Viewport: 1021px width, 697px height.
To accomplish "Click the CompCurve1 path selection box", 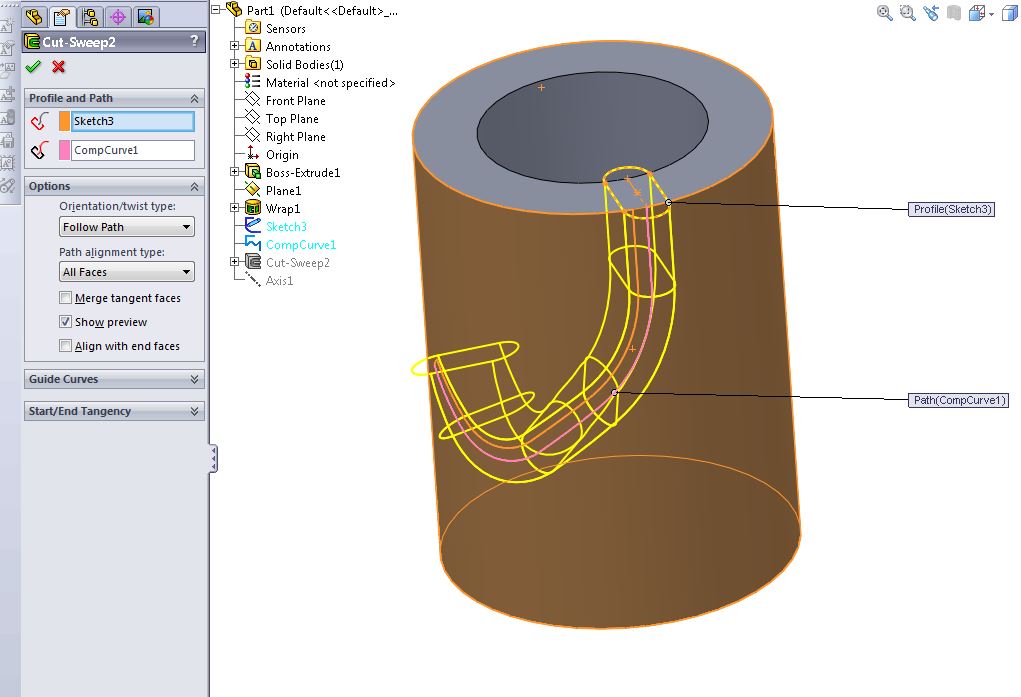I will click(133, 150).
